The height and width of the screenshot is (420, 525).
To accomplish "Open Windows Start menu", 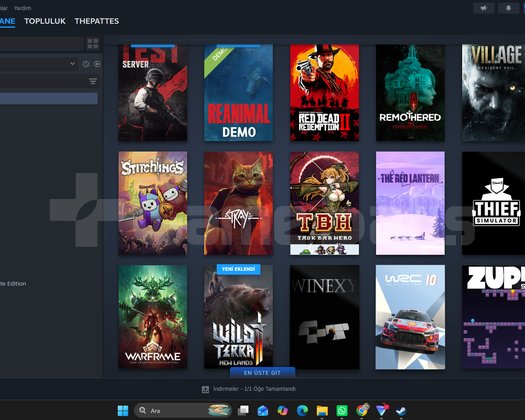I will click(x=123, y=411).
